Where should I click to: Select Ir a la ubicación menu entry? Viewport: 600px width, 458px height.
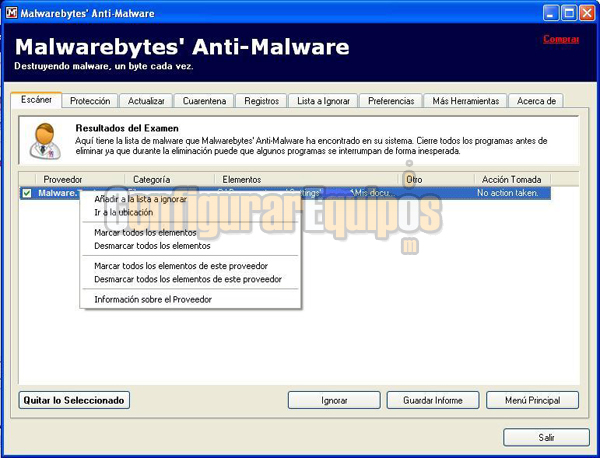pyautogui.click(x=190, y=212)
